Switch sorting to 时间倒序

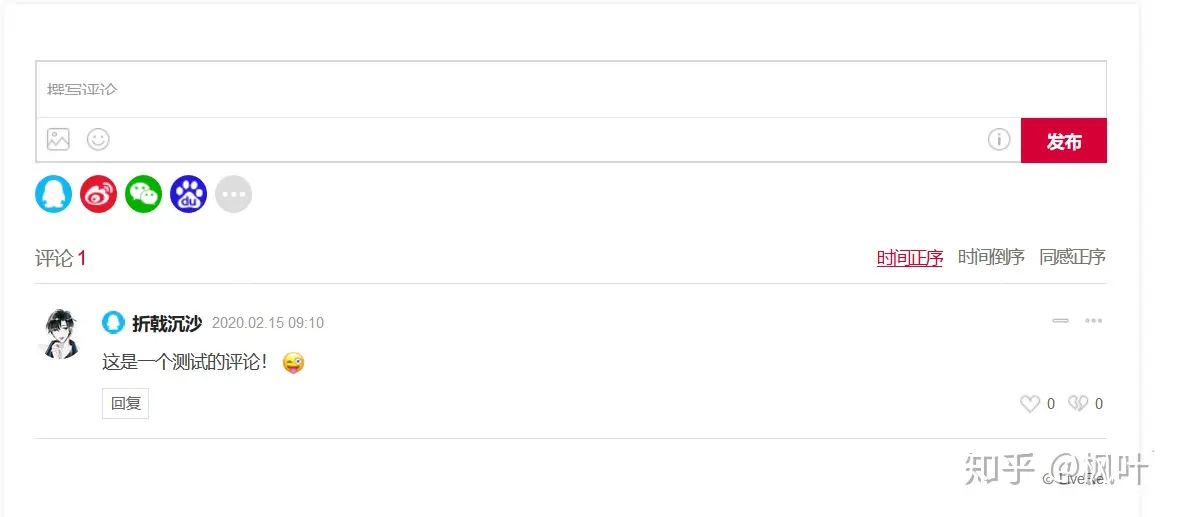pos(991,257)
